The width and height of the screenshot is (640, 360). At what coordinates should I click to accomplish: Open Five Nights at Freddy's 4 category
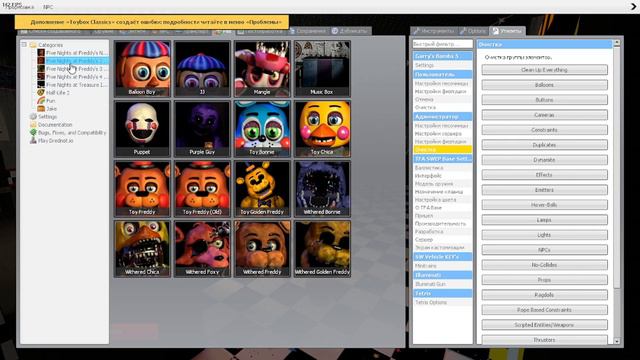pos(73,77)
